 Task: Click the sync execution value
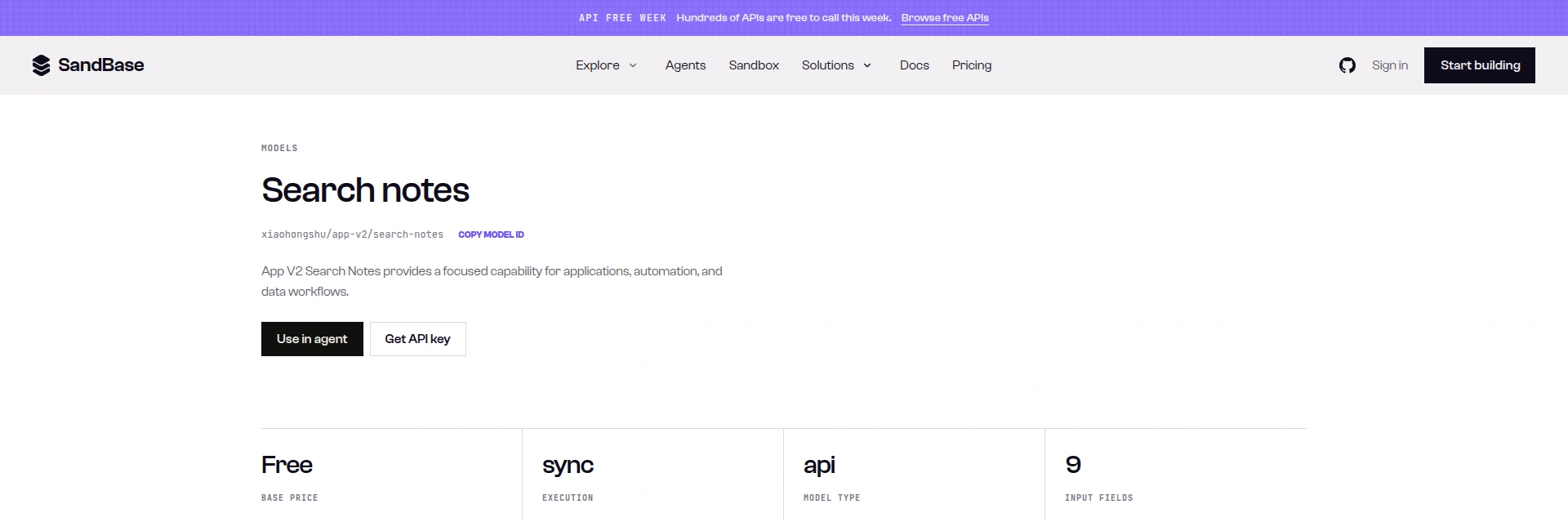point(568,466)
